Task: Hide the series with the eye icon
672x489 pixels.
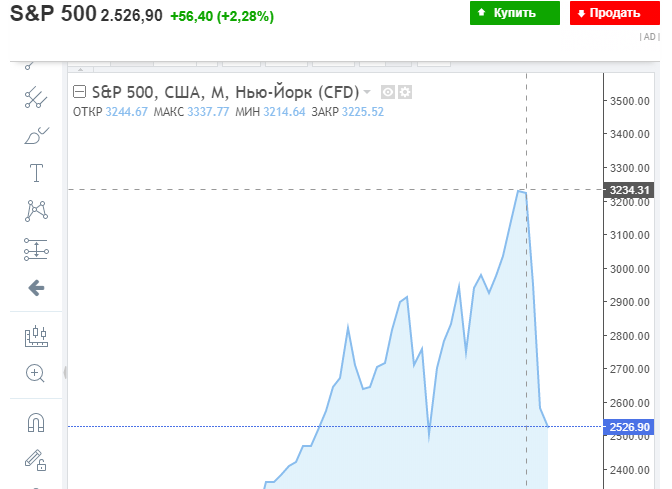Action: pos(387,92)
